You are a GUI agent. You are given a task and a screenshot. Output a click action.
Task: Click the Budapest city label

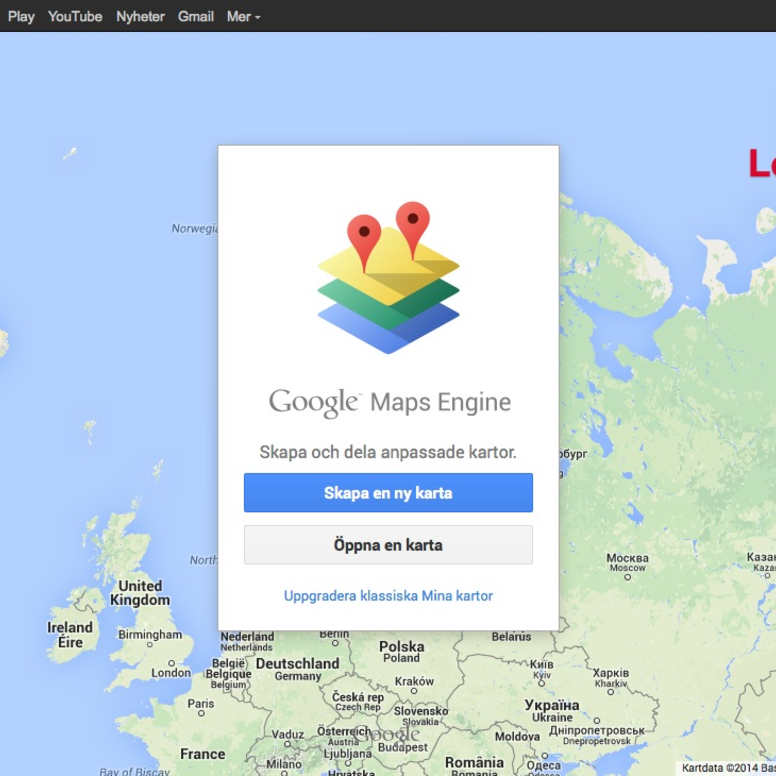[403, 747]
